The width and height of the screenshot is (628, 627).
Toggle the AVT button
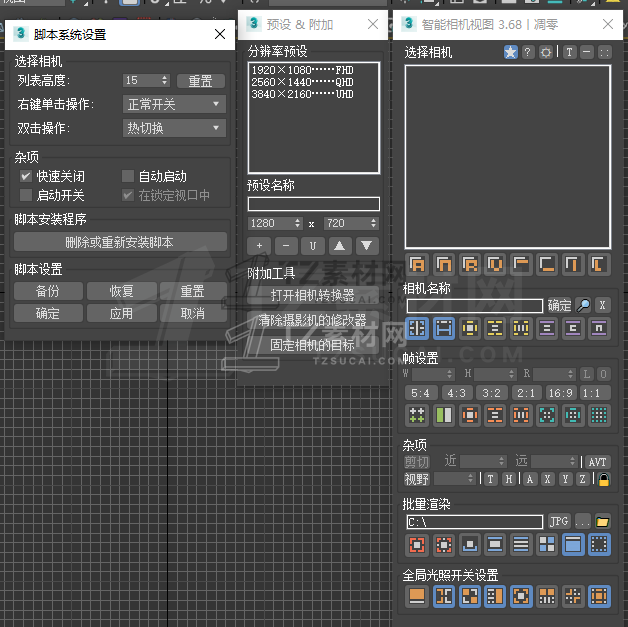[x=597, y=462]
